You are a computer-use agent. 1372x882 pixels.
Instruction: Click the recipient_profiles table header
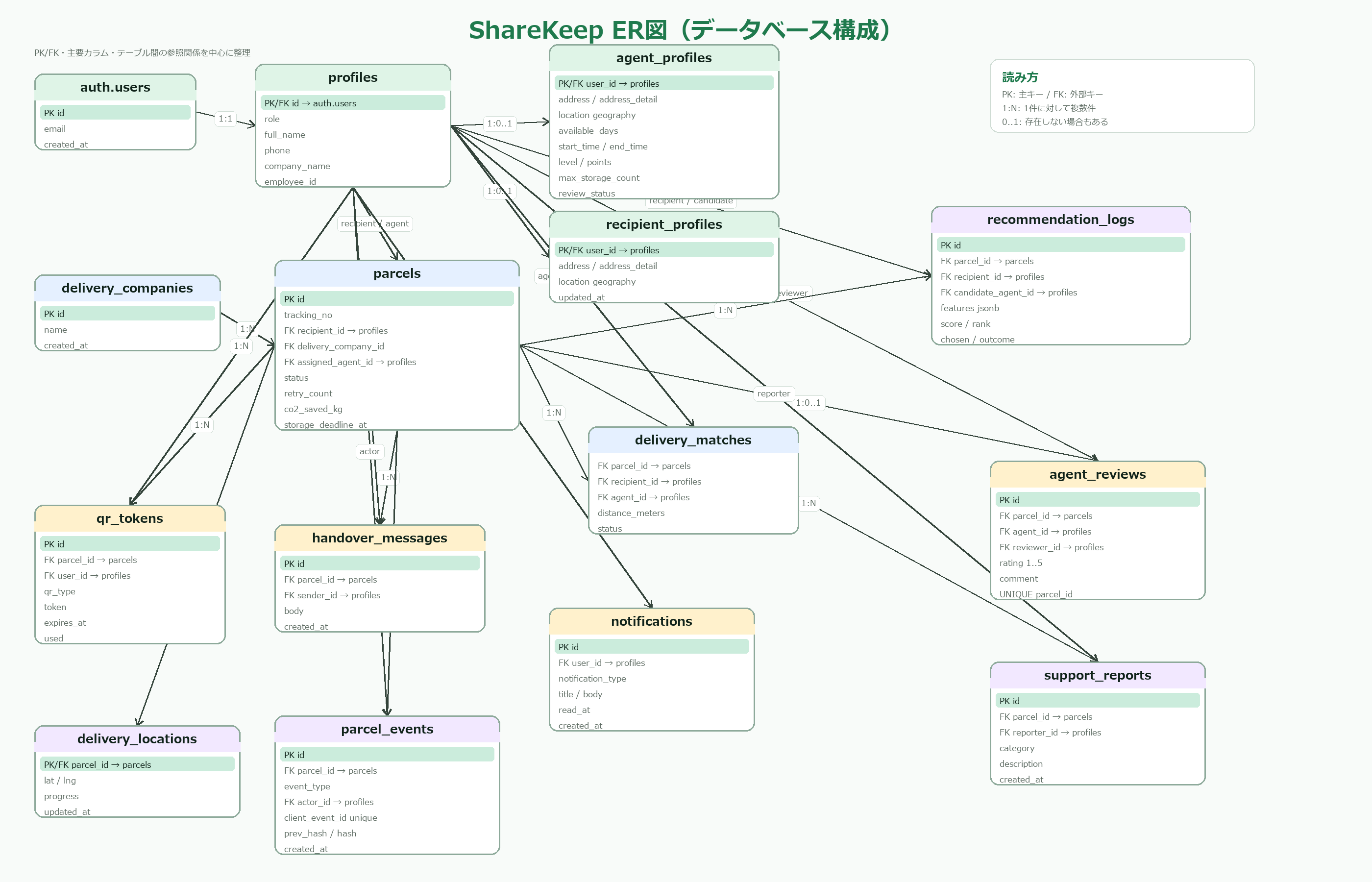pos(663,224)
